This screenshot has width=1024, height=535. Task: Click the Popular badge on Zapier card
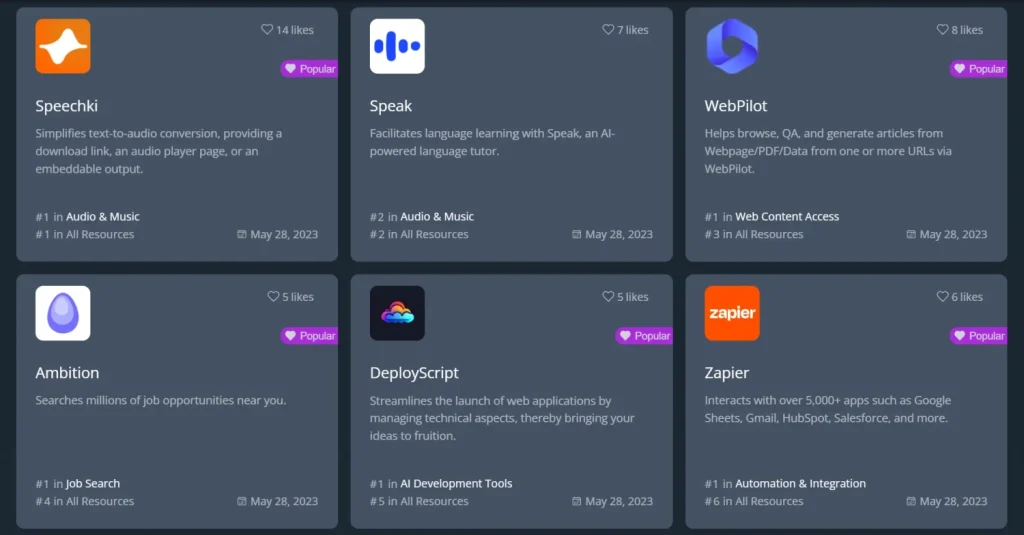(978, 336)
